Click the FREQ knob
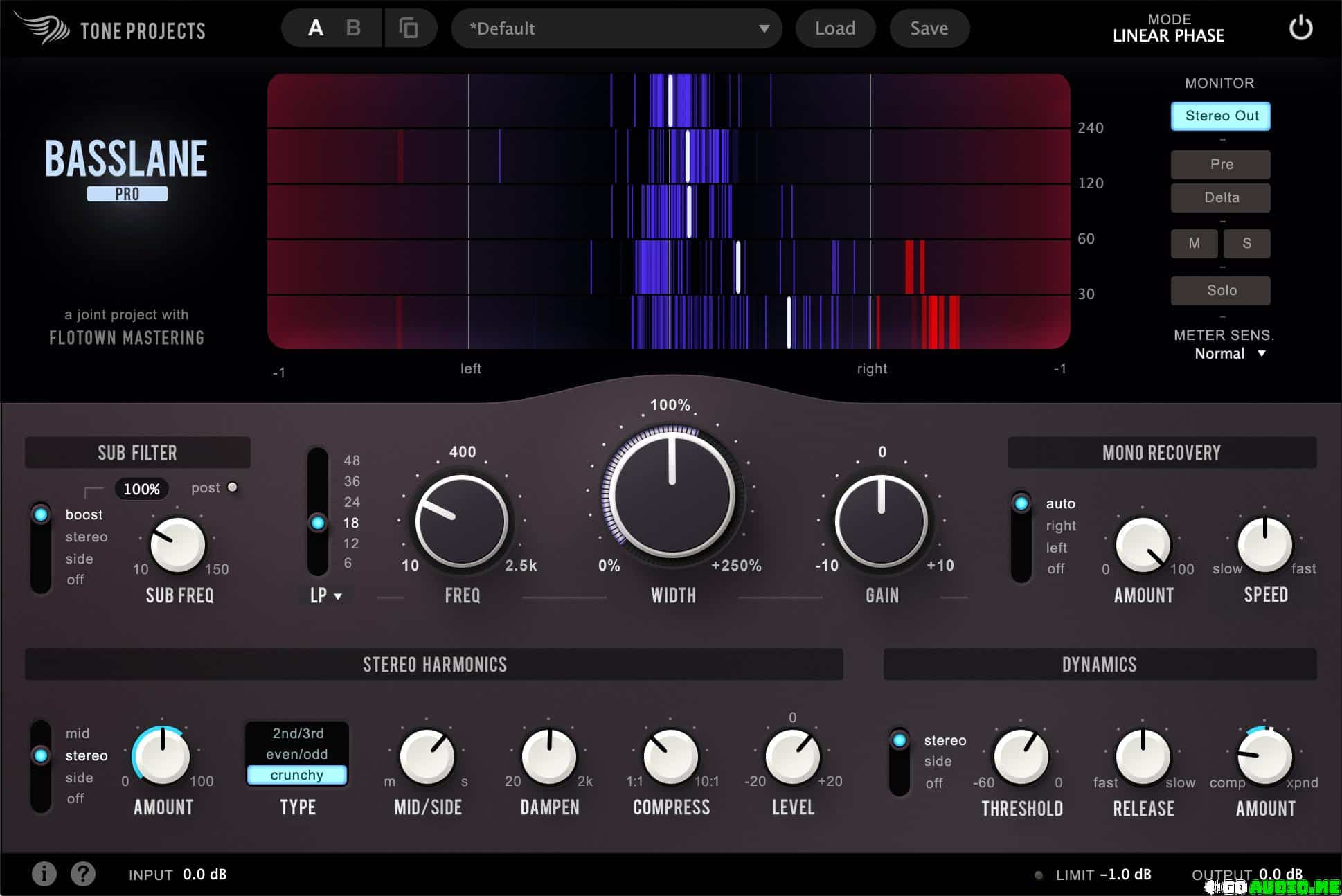This screenshot has width=1342, height=896. coord(462,521)
